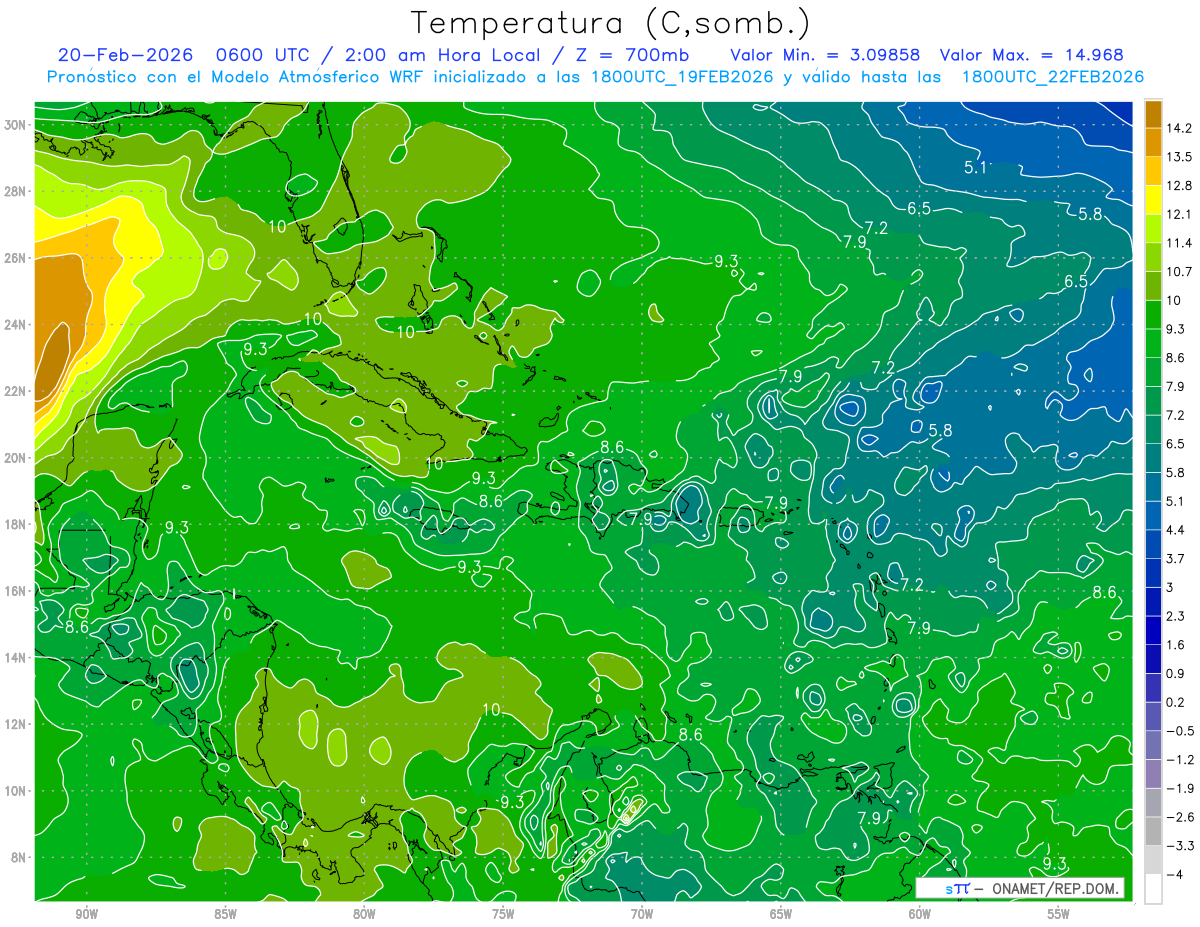Click the longitude axis label "85W"
1200x927 pixels.
click(225, 914)
